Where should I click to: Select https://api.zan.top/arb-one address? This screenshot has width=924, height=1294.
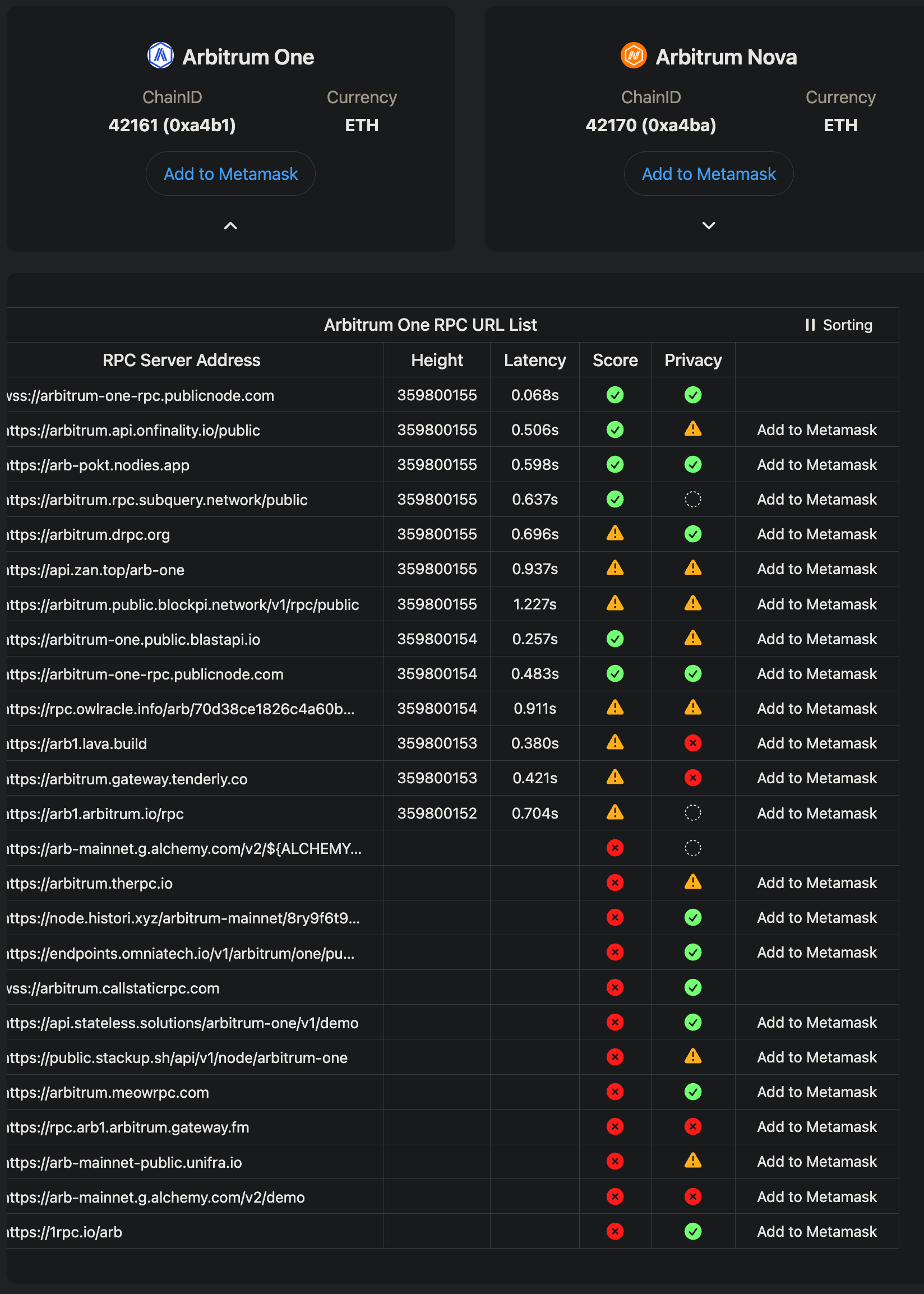coord(95,570)
